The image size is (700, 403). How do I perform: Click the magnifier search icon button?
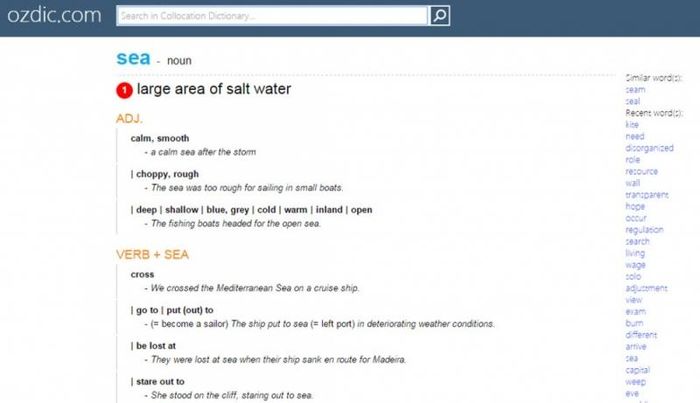(x=439, y=16)
